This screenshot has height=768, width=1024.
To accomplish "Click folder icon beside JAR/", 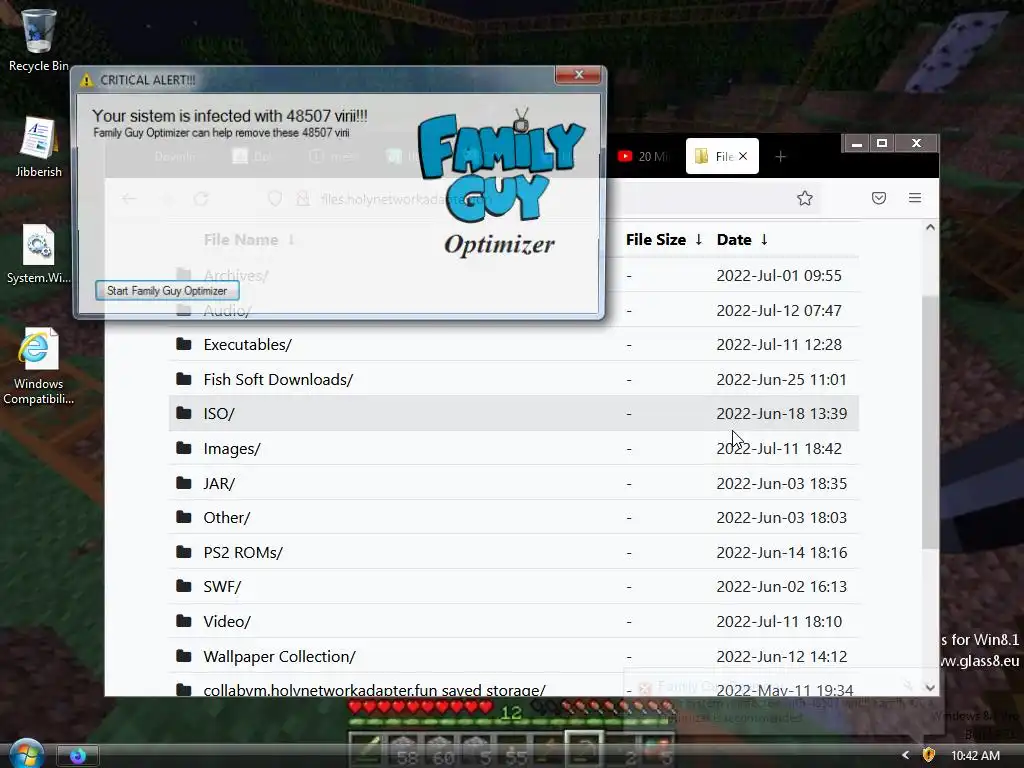I will click(184, 483).
